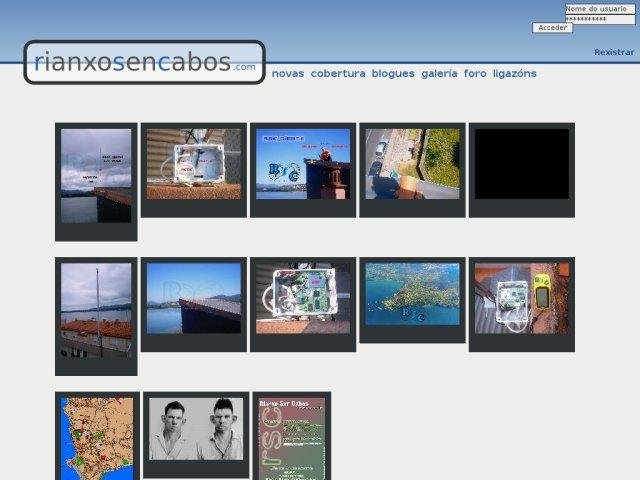Open the novas menu item
Screen dimensions: 640x480
click(288, 73)
